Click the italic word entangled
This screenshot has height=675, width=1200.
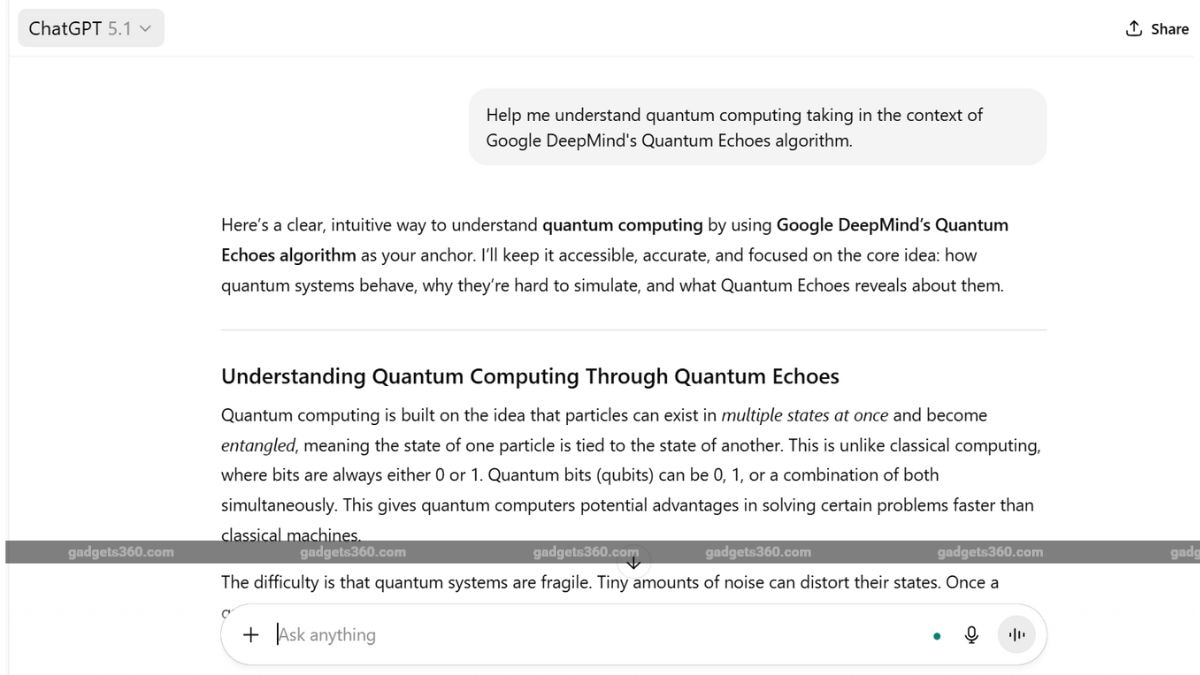[258, 445]
